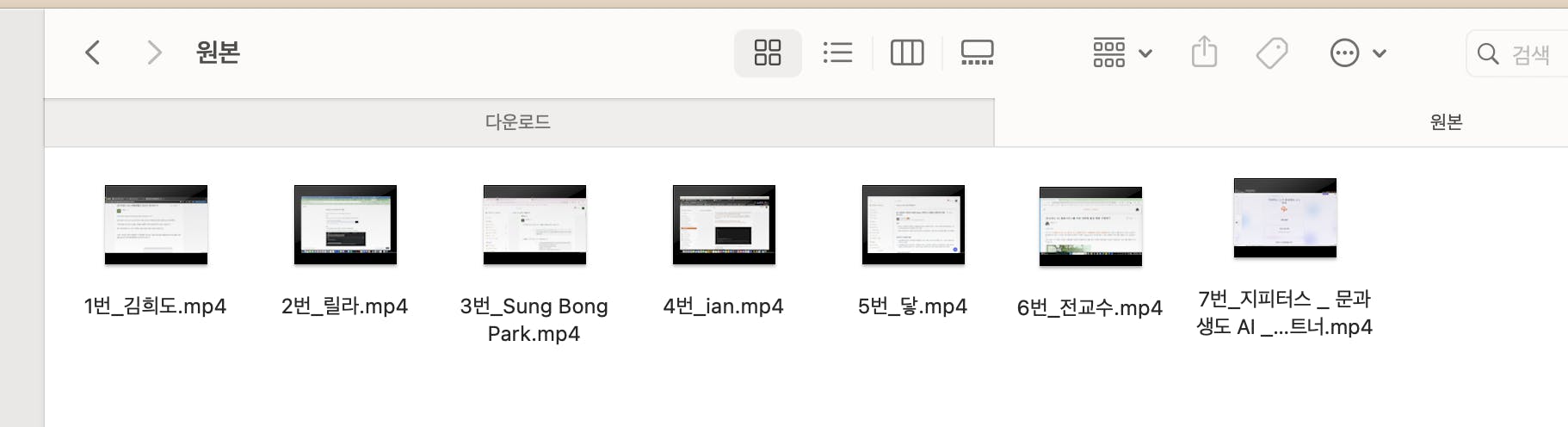This screenshot has width=1568, height=427.
Task: Click the 검색 search field
Action: 1518,53
